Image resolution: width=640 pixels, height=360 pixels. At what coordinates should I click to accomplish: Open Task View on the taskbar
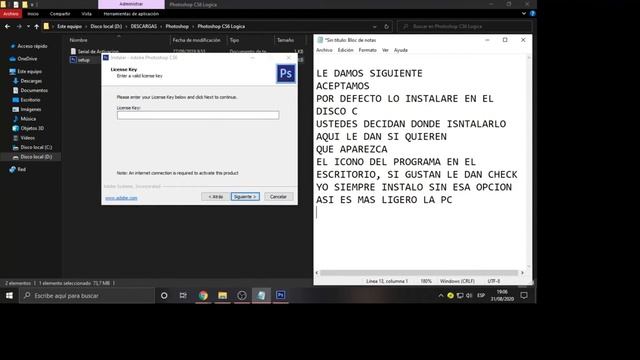point(183,296)
